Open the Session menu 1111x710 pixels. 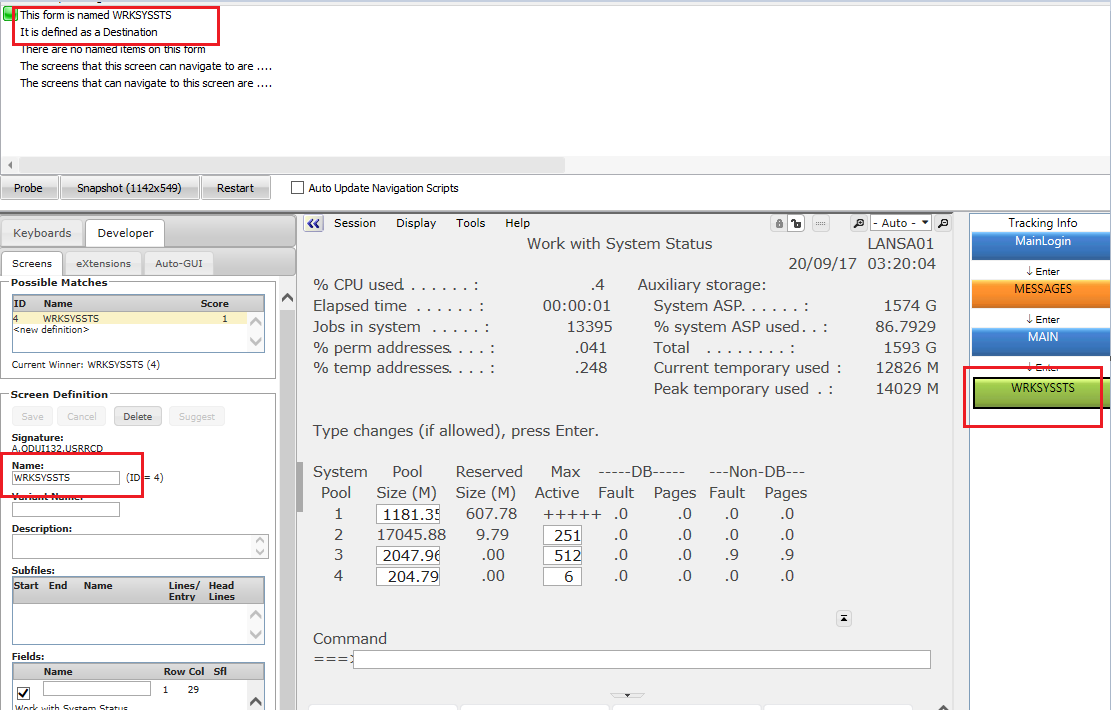point(354,224)
